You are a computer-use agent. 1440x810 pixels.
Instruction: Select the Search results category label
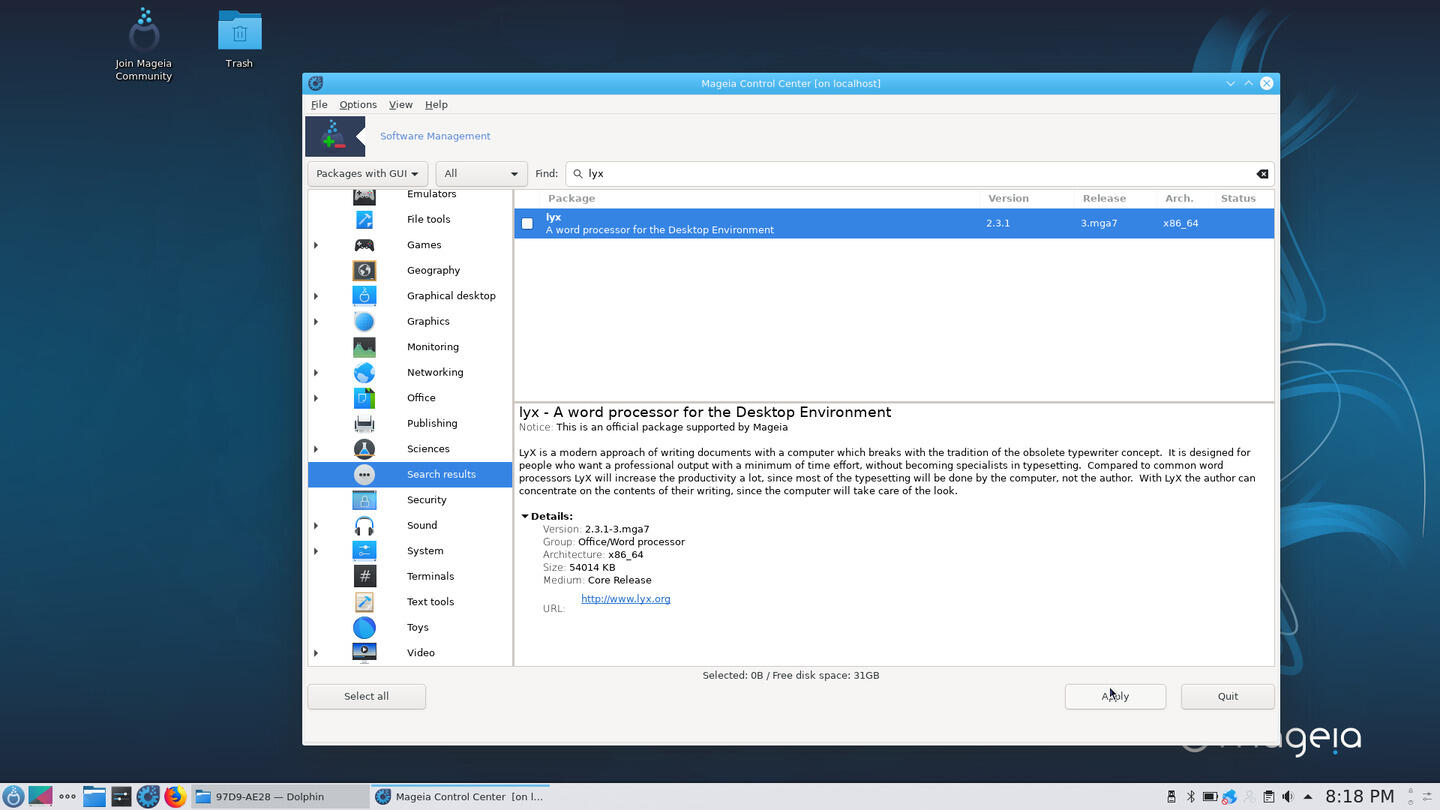pyautogui.click(x=441, y=474)
